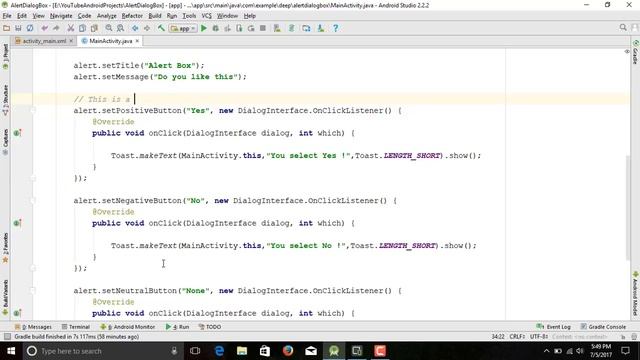
Task: Toggle tool window buttons icon in status bar
Action: click(7, 337)
